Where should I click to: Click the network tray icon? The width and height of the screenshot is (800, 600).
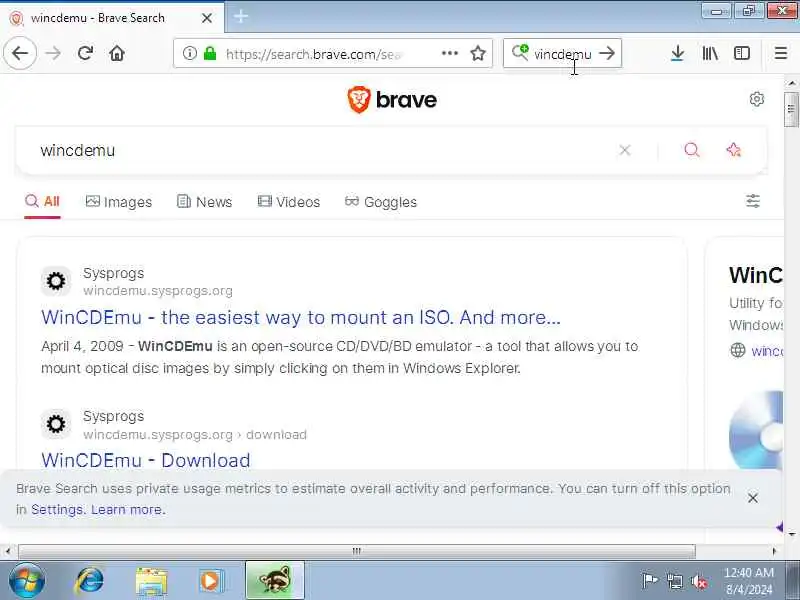(x=674, y=581)
